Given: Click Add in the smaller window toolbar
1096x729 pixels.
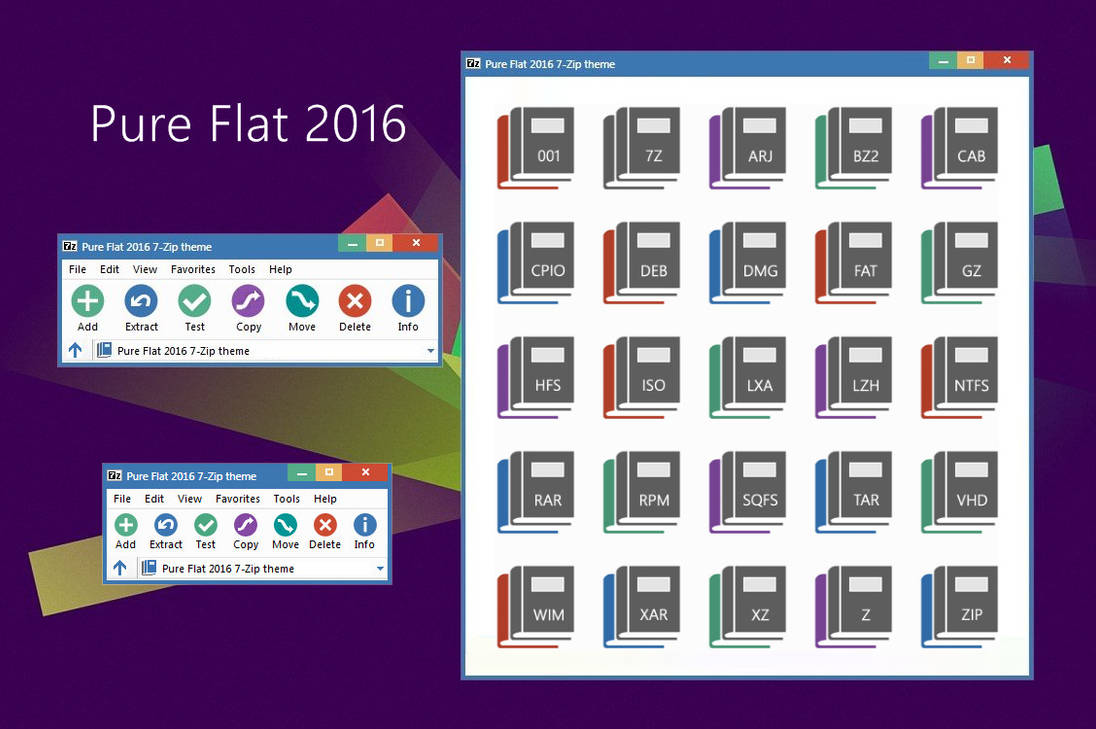Looking at the screenshot, I should 125,524.
